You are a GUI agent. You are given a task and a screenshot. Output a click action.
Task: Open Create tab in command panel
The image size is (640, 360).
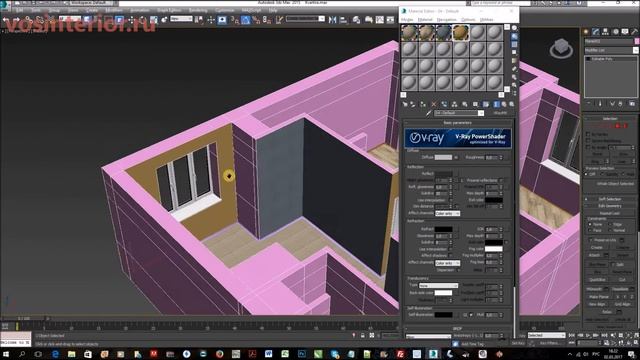tap(587, 32)
